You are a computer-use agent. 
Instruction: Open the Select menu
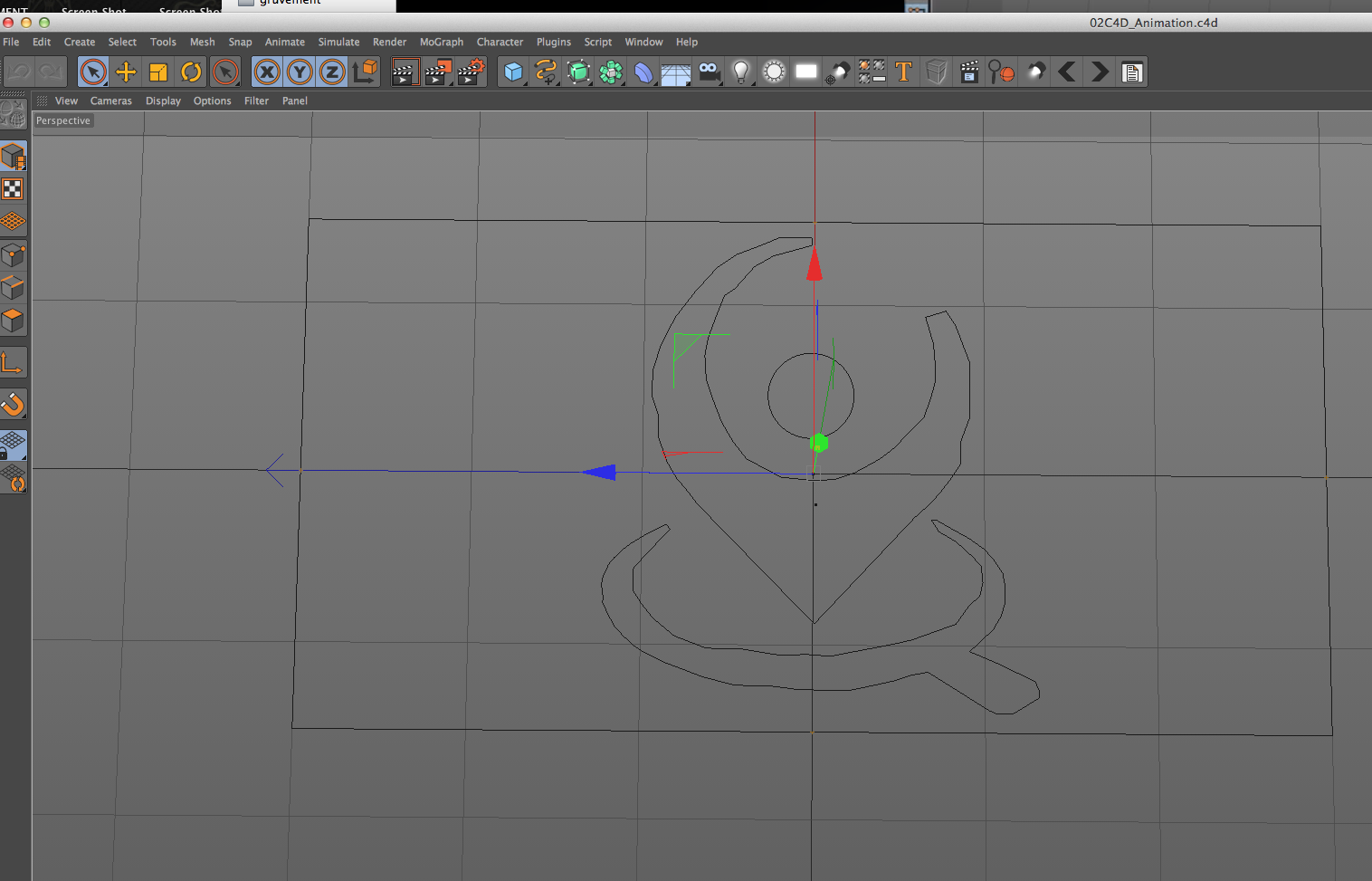tap(122, 42)
